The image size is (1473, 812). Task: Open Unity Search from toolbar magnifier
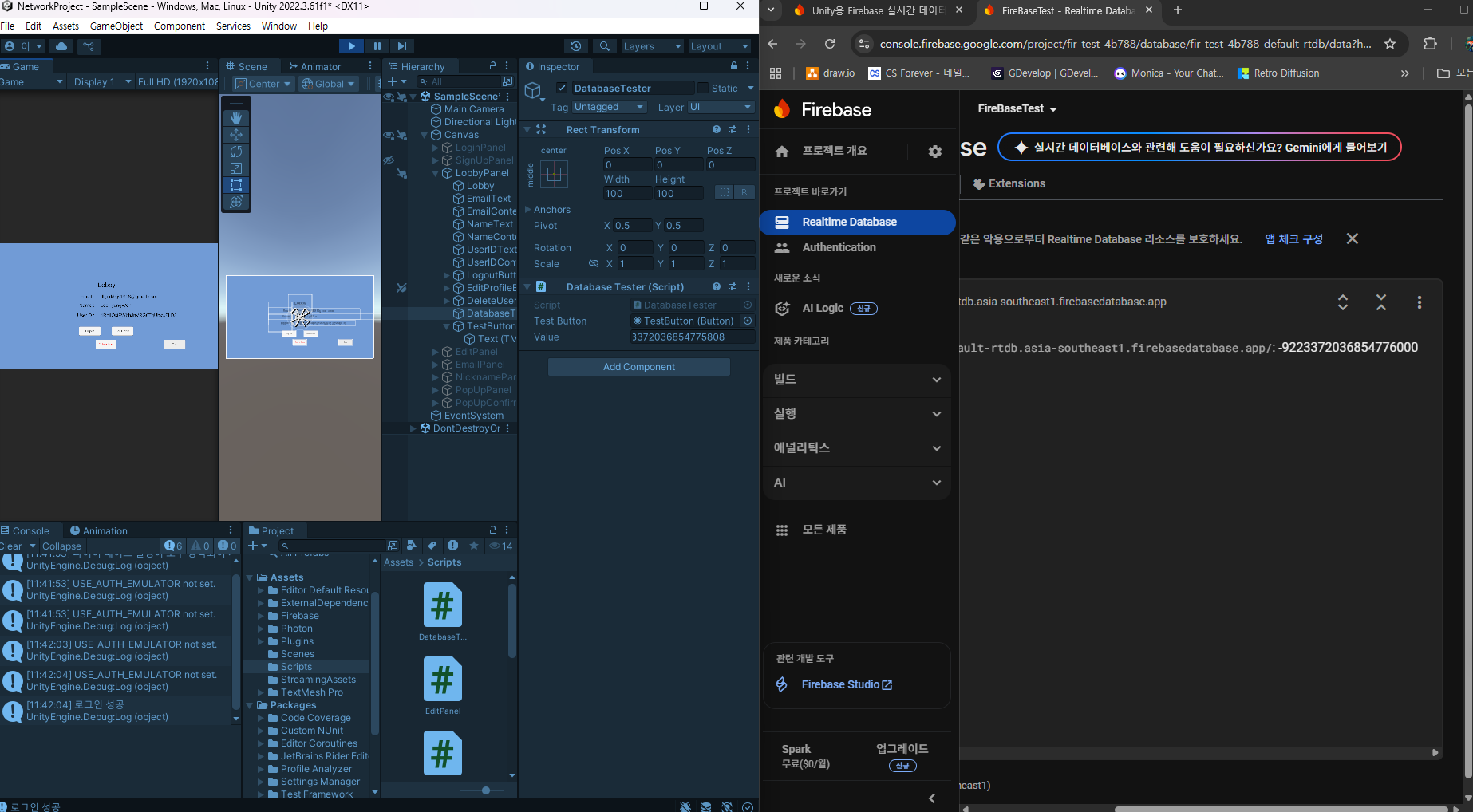(x=605, y=46)
